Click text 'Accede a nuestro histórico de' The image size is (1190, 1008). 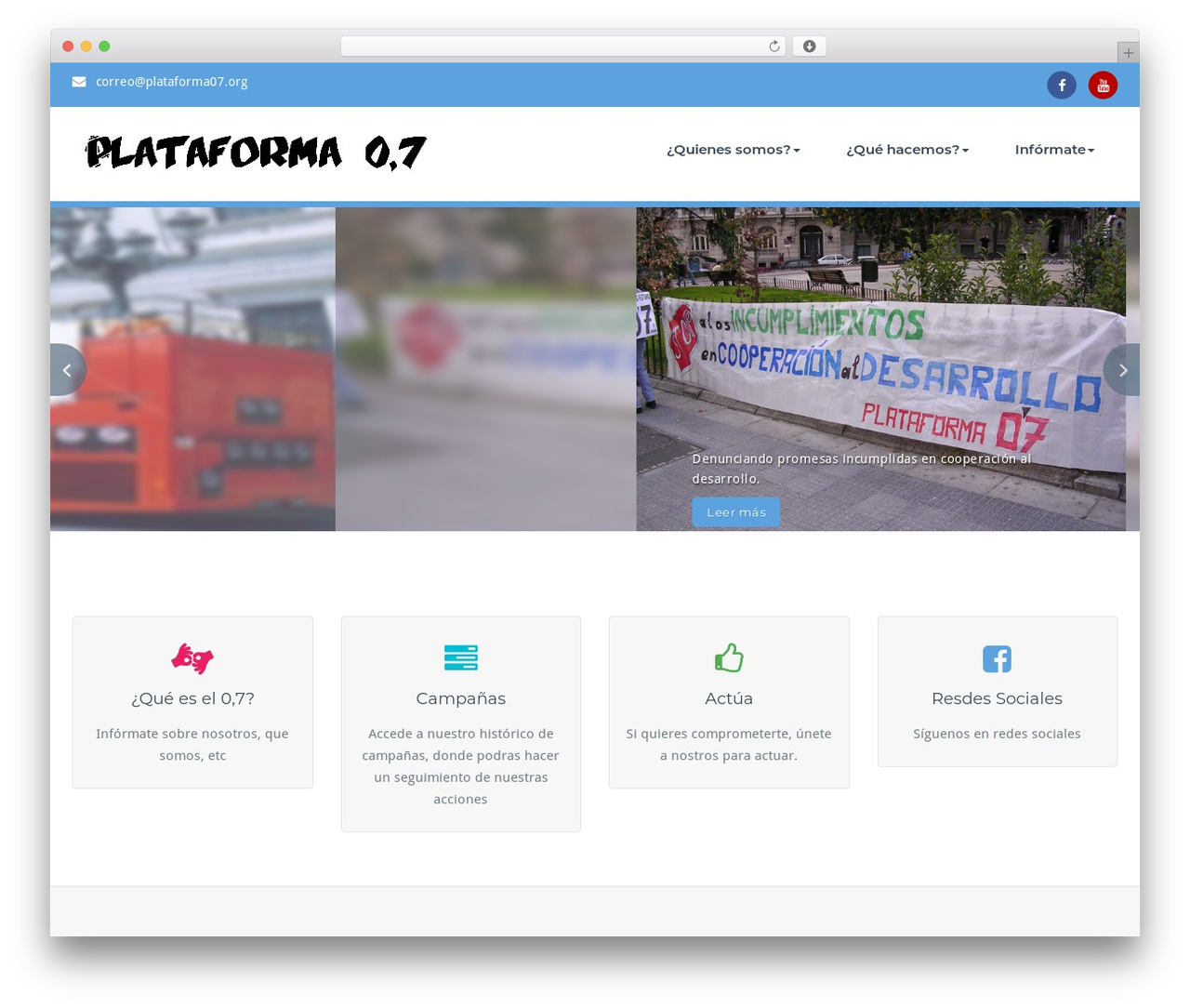tap(461, 734)
